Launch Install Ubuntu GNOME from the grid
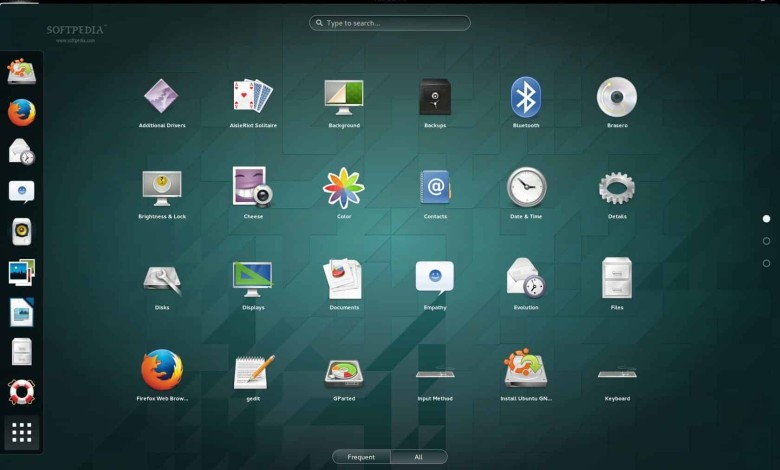780x470 pixels. pyautogui.click(x=525, y=369)
